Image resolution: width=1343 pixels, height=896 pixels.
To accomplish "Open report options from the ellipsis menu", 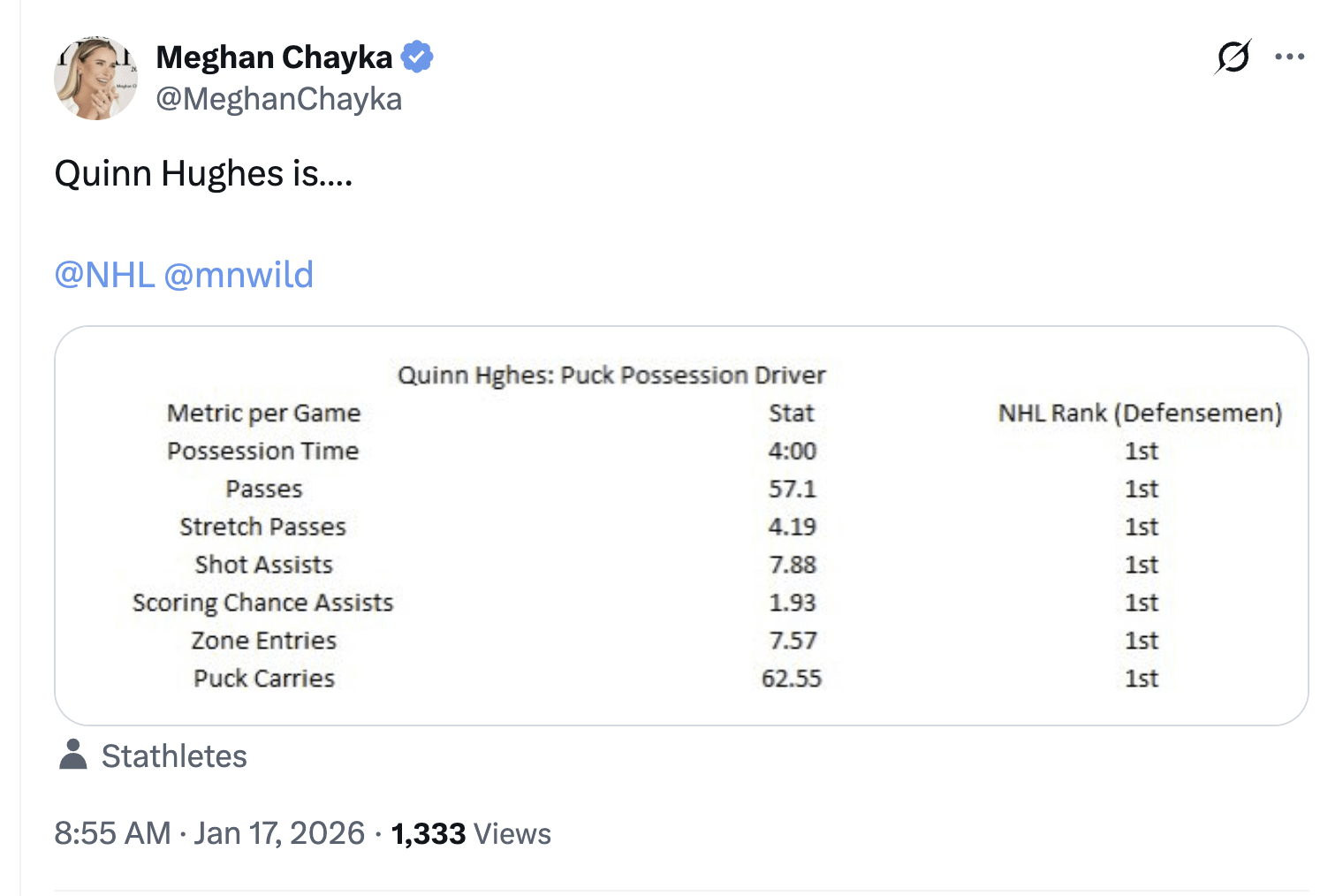I will click(x=1291, y=57).
